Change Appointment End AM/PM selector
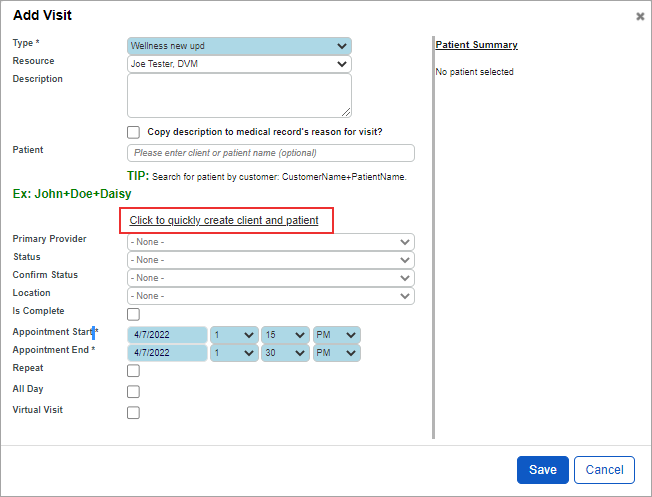Viewport: 652px width, 497px height. click(336, 353)
